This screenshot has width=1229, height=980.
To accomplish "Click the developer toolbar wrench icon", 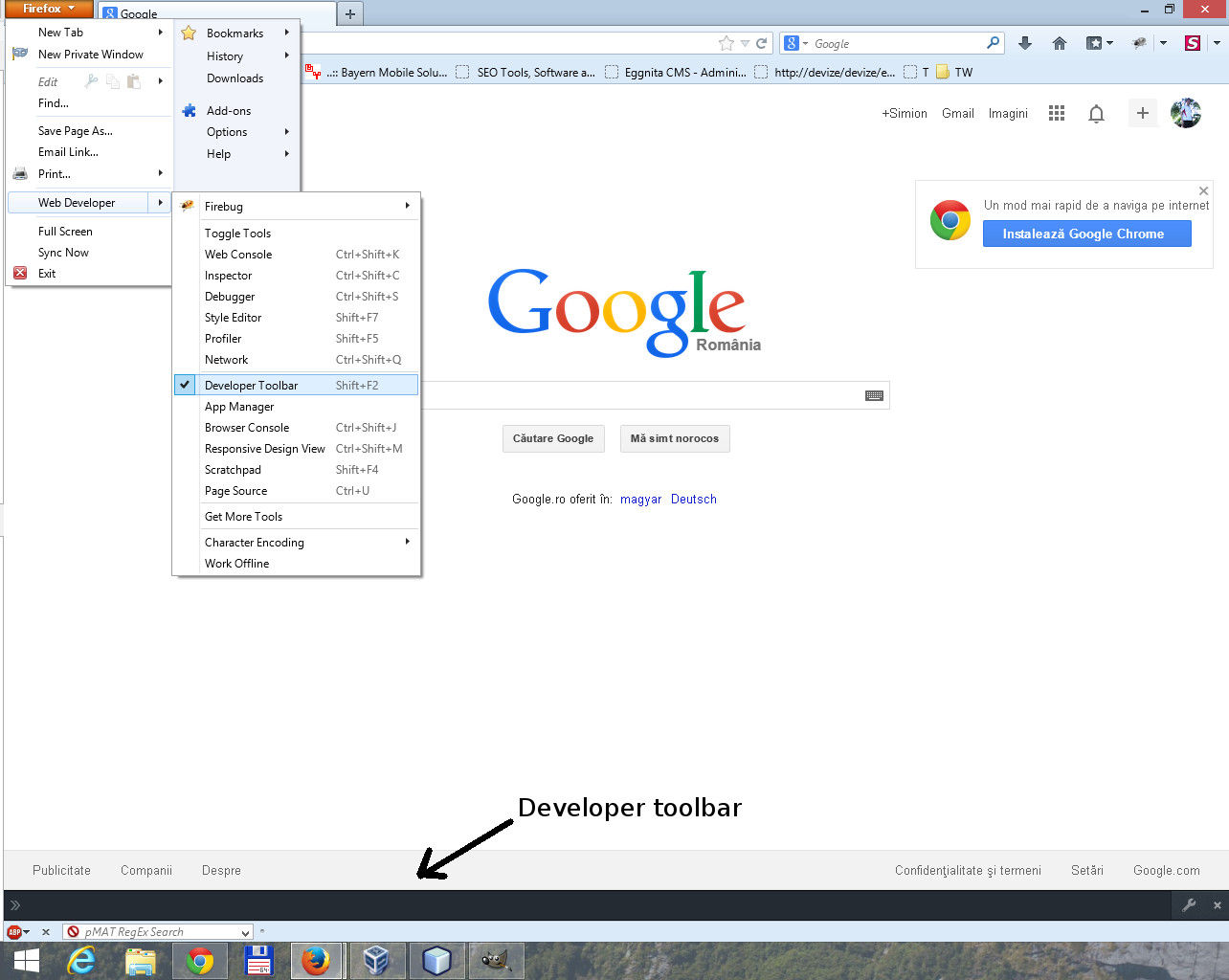I will [x=1189, y=904].
